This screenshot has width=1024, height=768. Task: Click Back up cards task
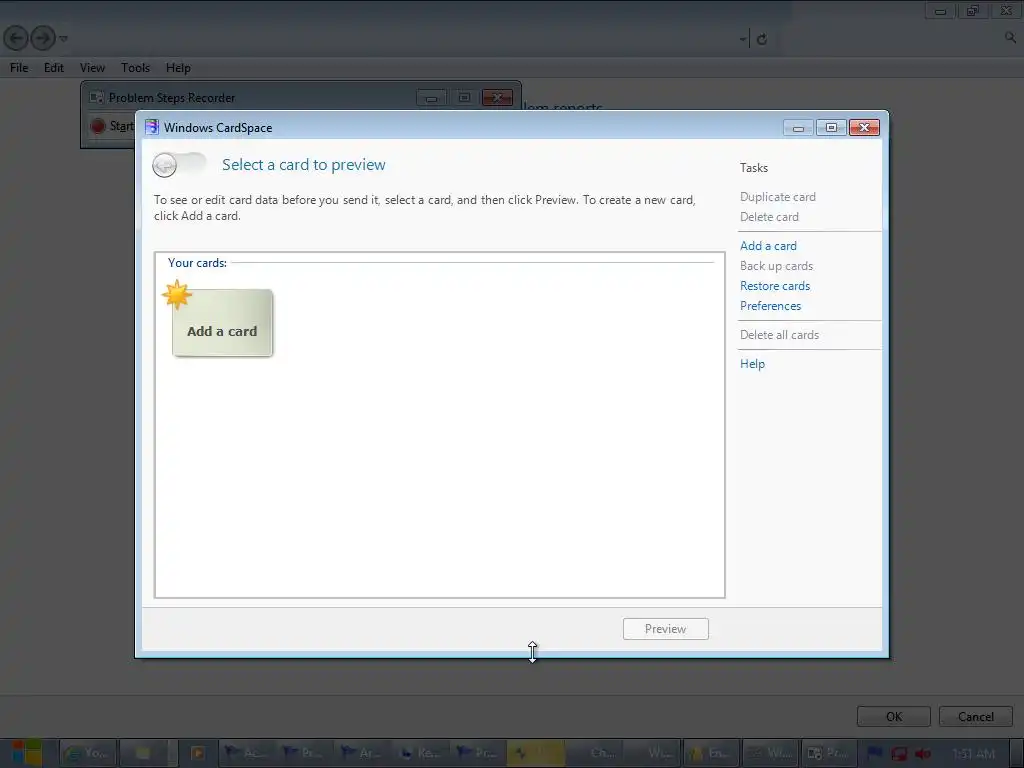[x=776, y=266]
